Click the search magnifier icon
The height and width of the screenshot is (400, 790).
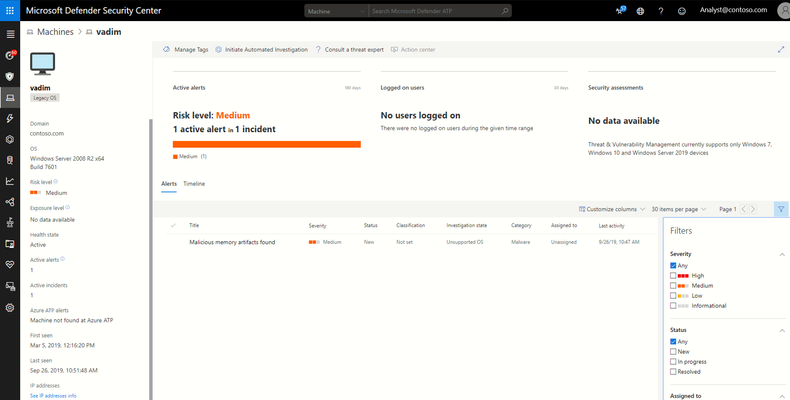[505, 11]
